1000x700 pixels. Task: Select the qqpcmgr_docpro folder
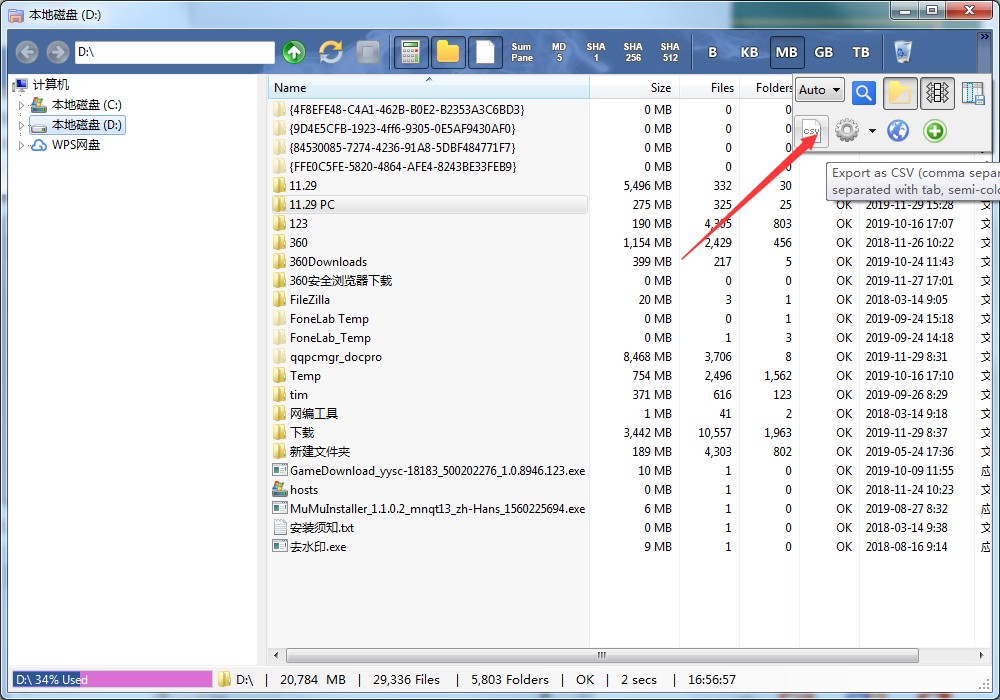pos(335,357)
